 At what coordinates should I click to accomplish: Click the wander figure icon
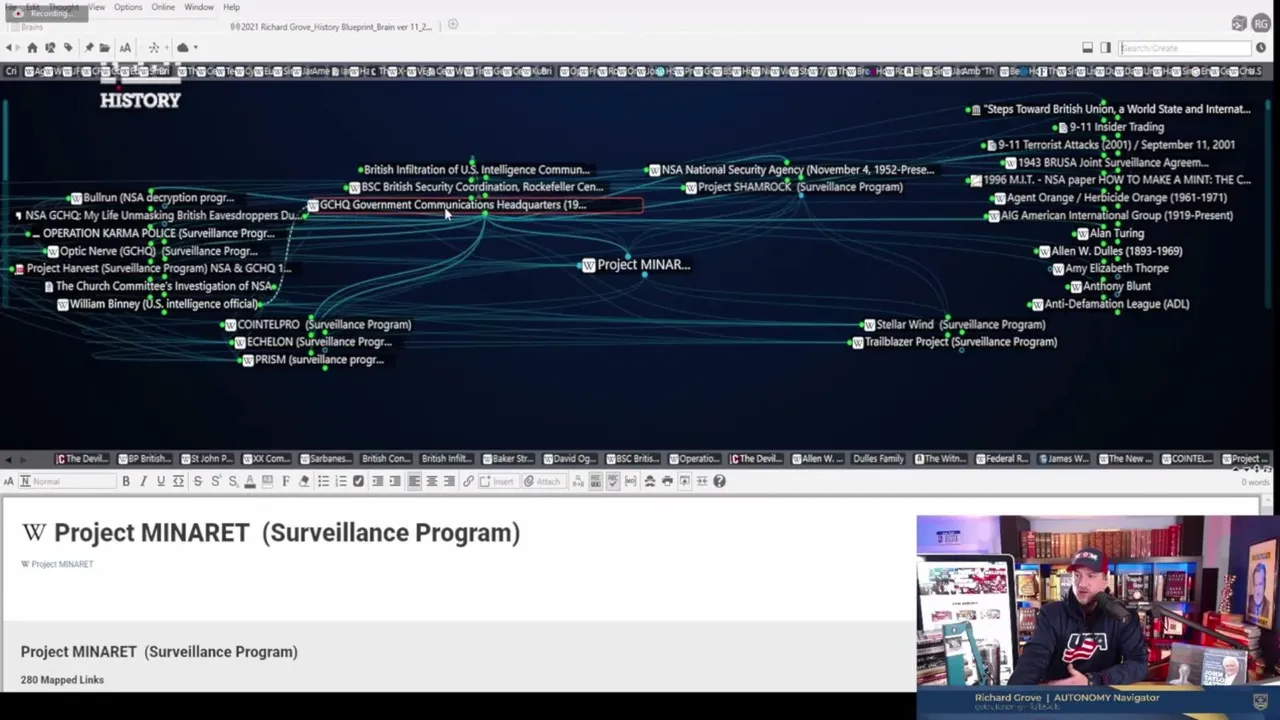(154, 48)
